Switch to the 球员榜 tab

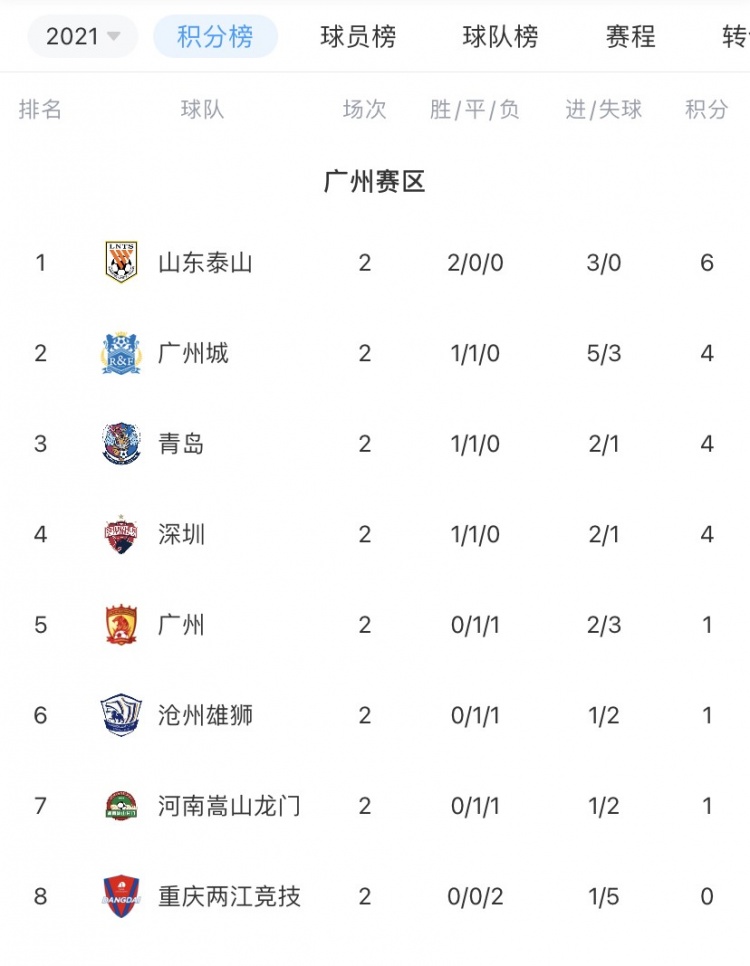(x=358, y=37)
